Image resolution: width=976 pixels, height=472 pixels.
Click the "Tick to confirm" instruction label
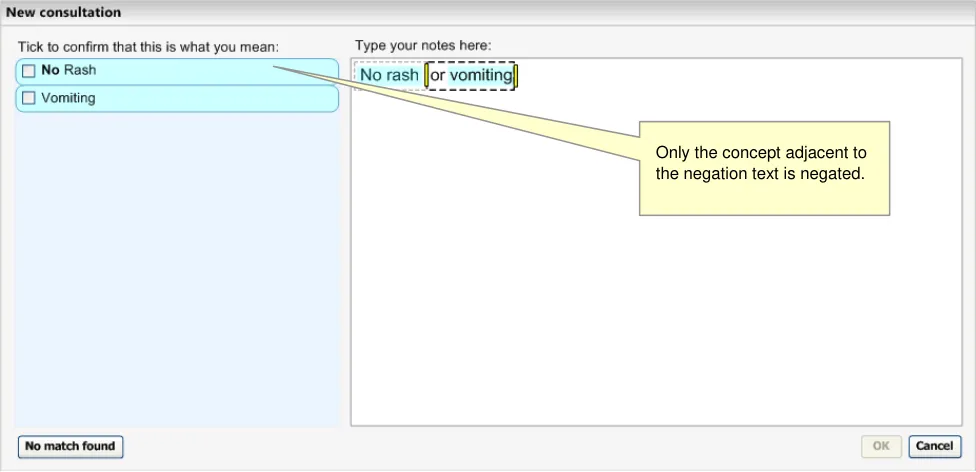pos(148,47)
